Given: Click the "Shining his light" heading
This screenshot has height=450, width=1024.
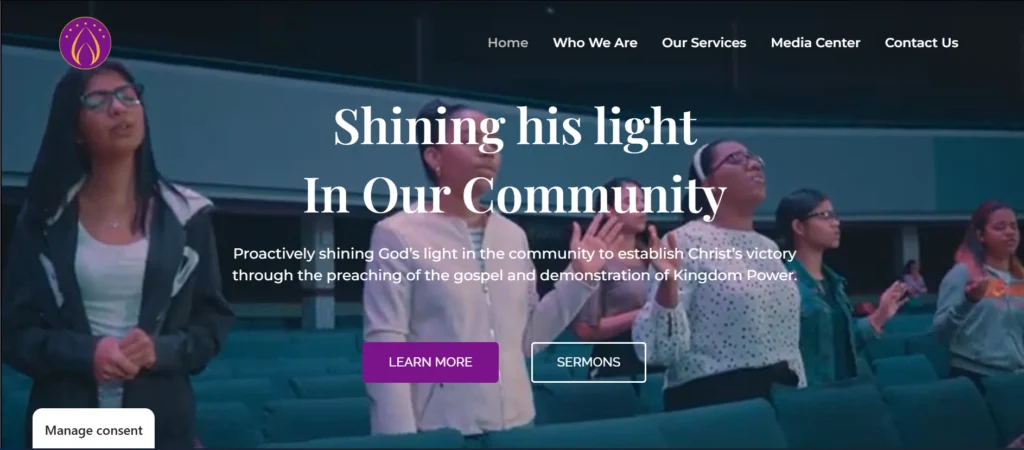Looking at the screenshot, I should click(x=515, y=126).
